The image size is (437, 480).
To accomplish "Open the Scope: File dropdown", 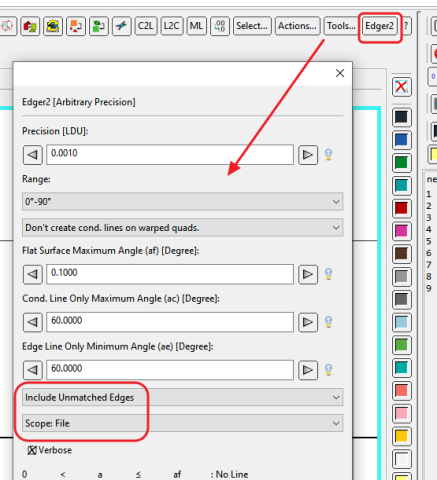I will pos(182,423).
